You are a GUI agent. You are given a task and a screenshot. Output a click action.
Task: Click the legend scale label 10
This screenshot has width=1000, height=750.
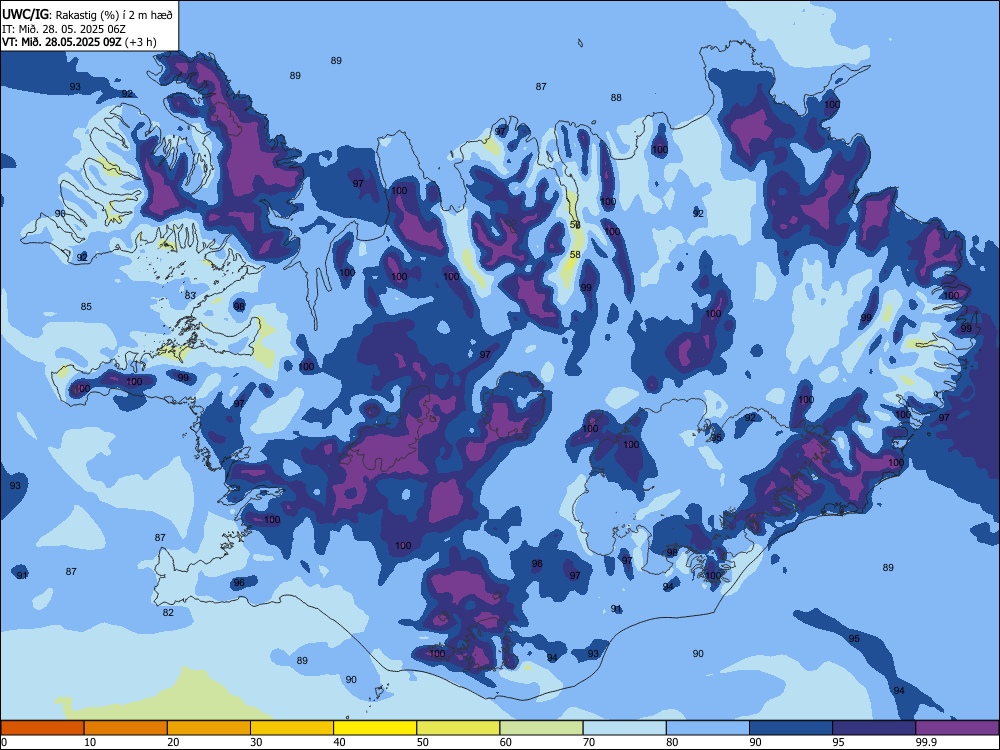point(90,742)
